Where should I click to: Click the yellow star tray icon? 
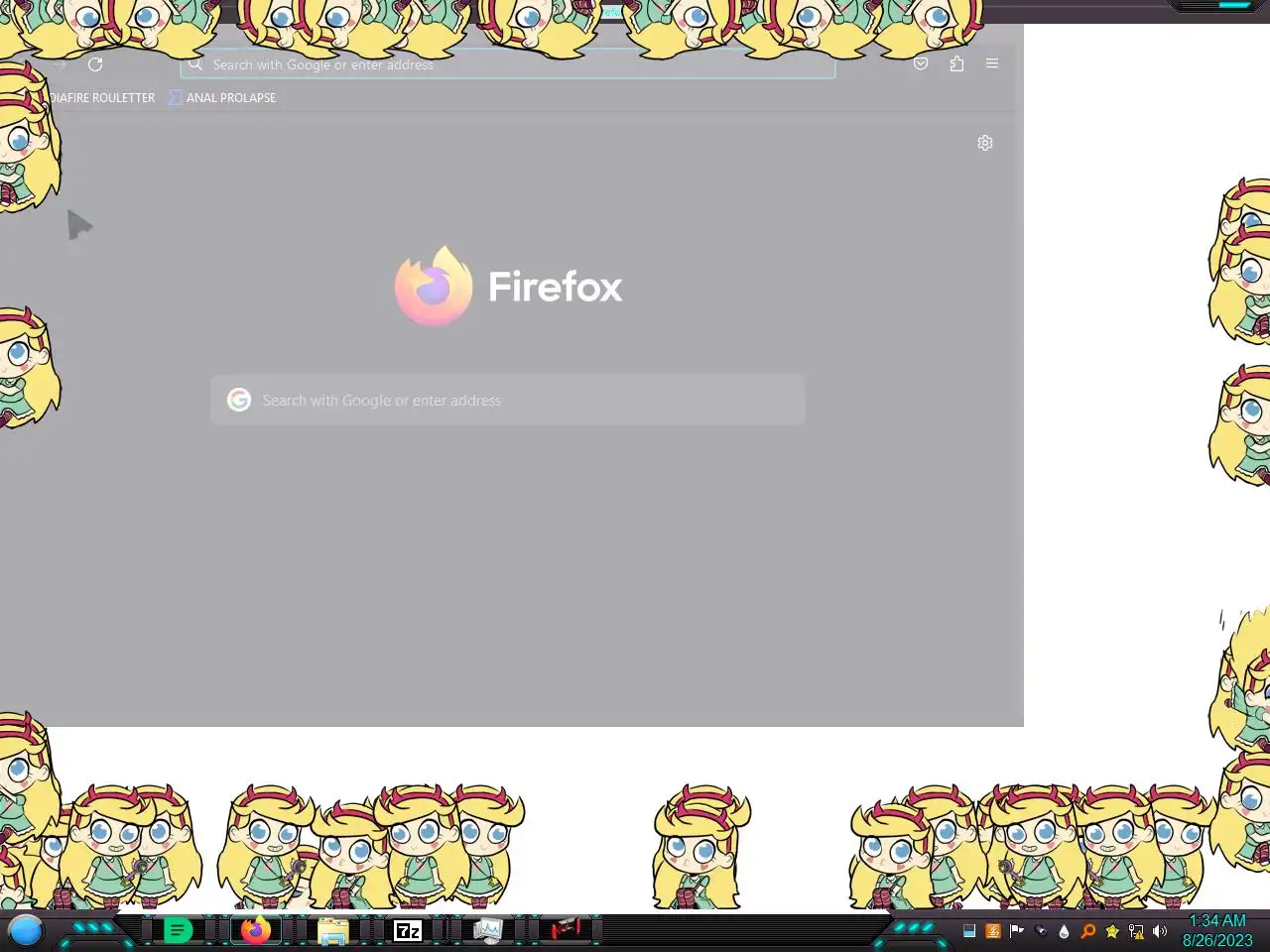1112,931
